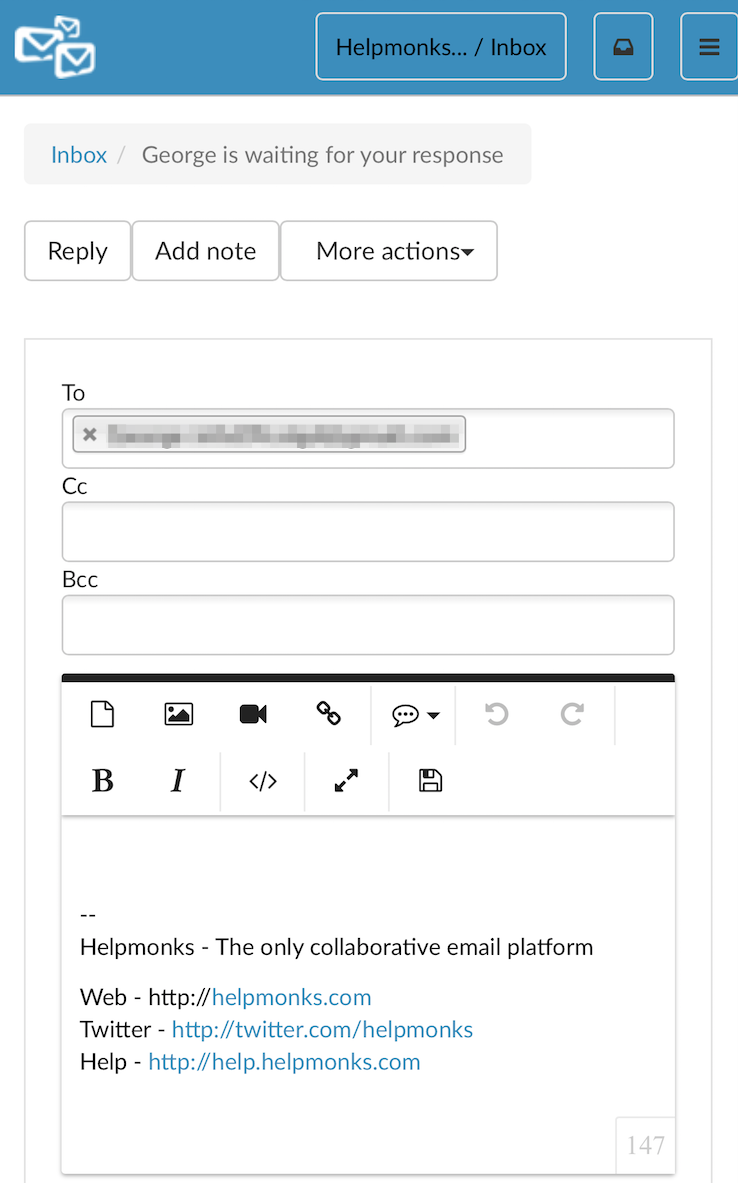Open the hamburger menu

tap(709, 47)
